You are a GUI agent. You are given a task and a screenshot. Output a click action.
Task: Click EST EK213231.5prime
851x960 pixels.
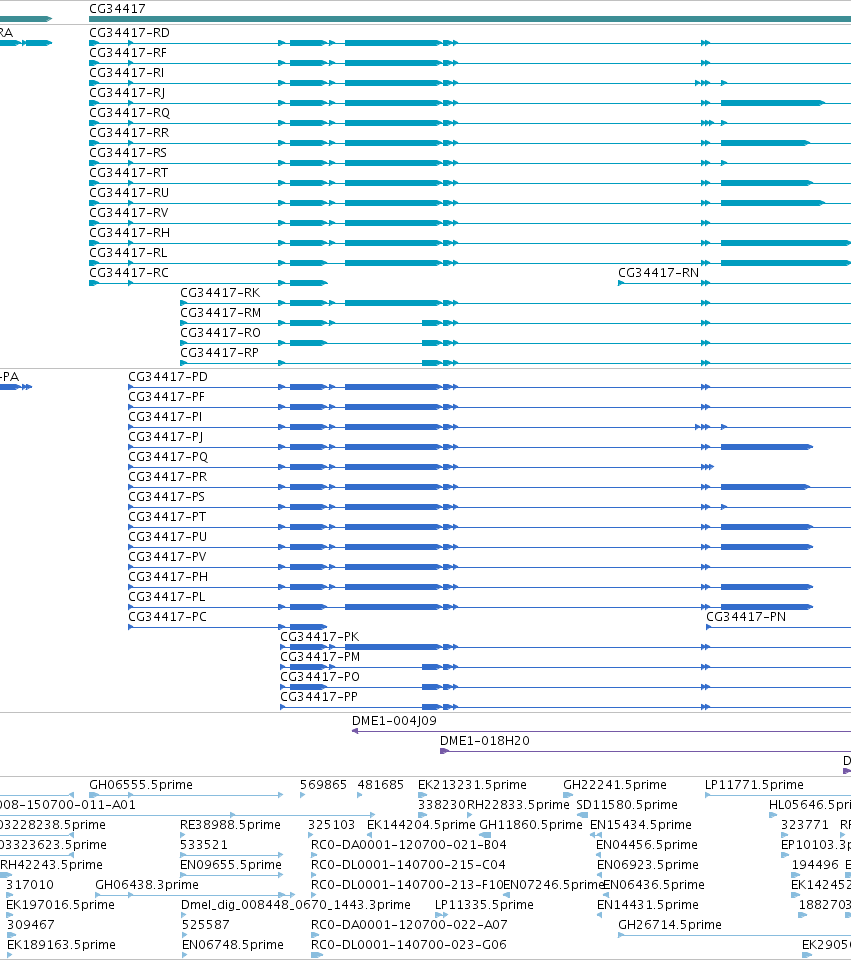[472, 785]
